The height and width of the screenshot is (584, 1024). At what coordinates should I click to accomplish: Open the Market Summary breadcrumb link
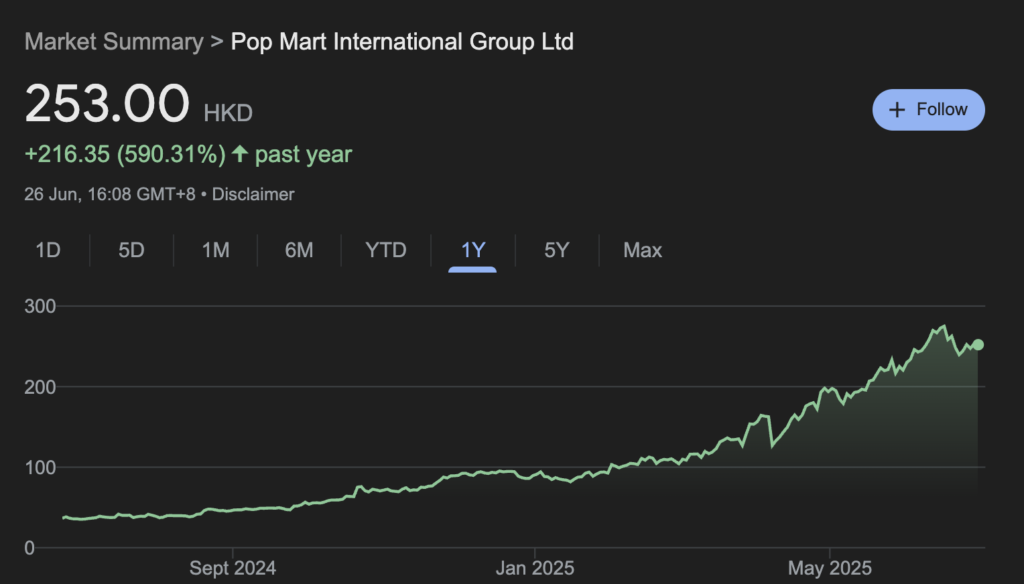113,42
